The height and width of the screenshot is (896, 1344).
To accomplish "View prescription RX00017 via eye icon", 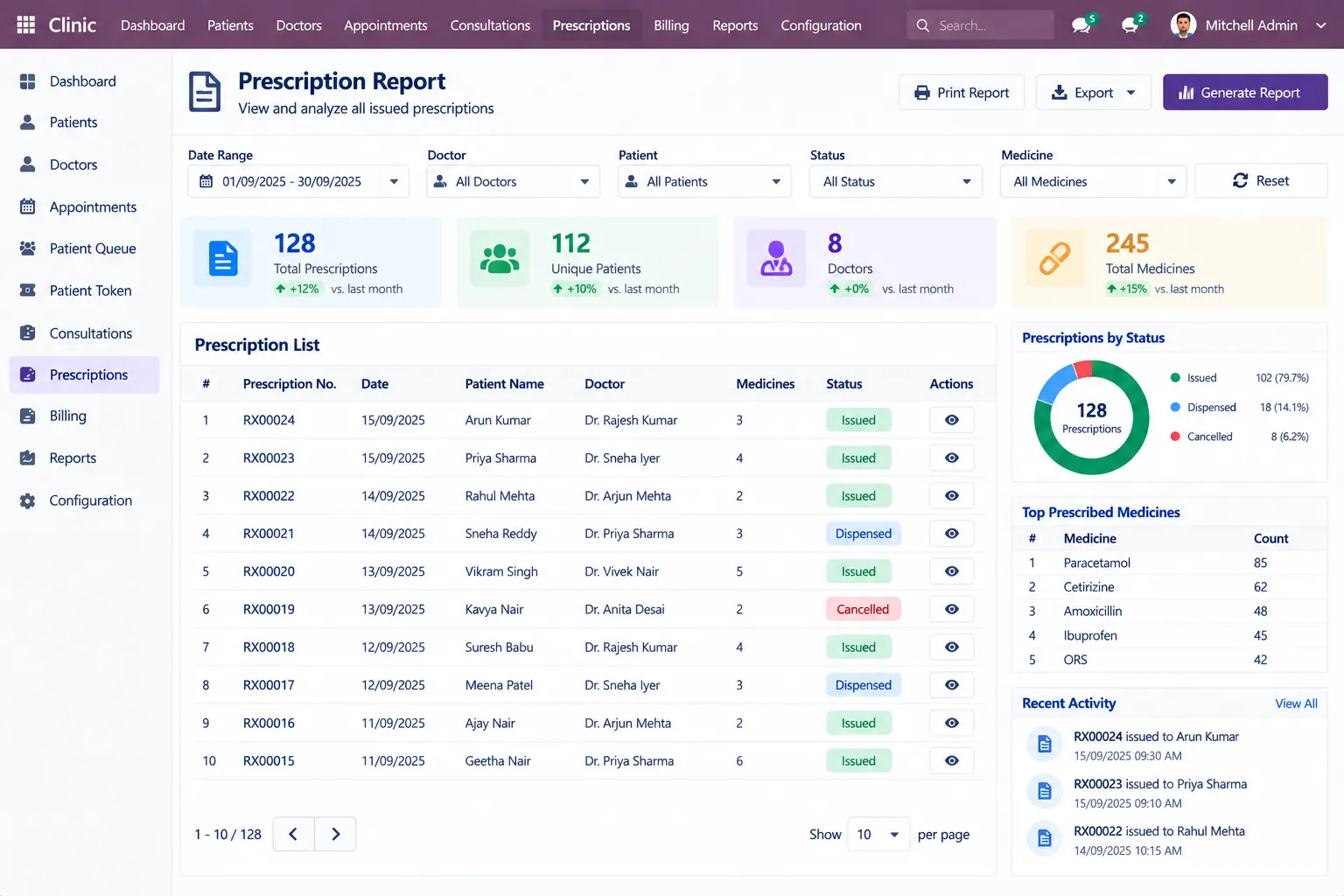I will (952, 685).
